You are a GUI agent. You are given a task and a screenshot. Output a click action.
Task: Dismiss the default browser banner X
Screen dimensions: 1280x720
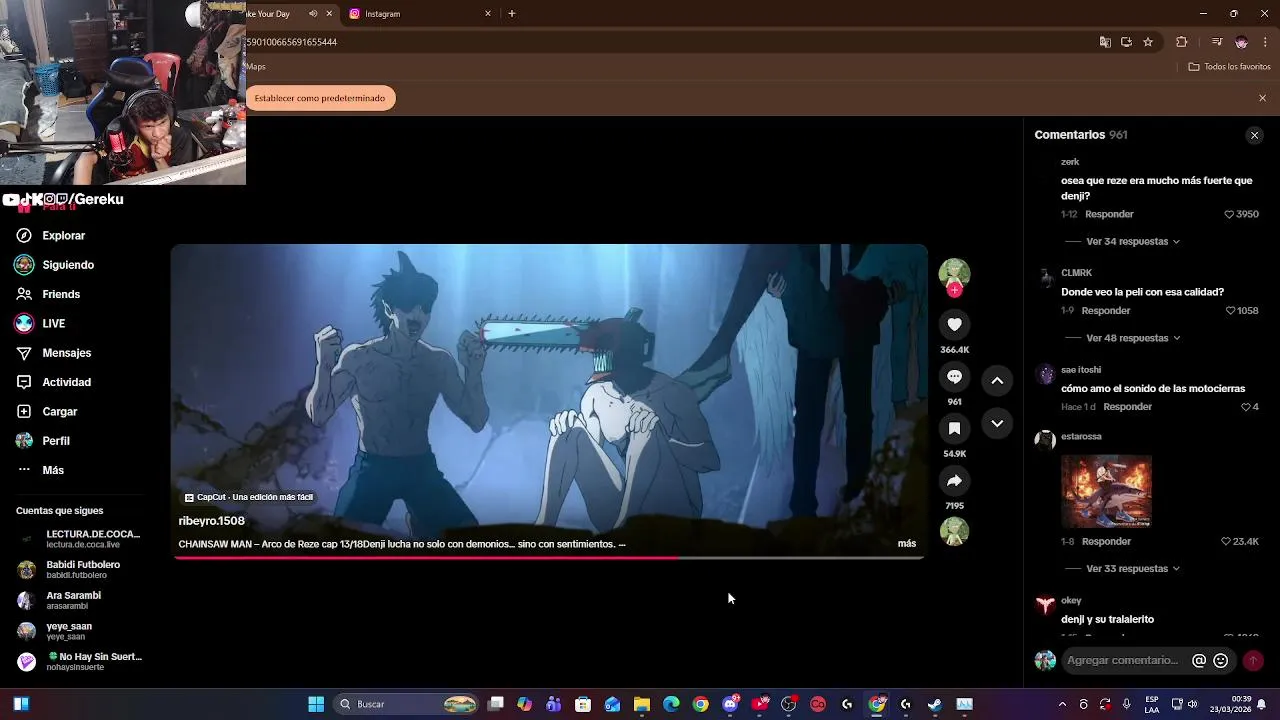point(1262,98)
